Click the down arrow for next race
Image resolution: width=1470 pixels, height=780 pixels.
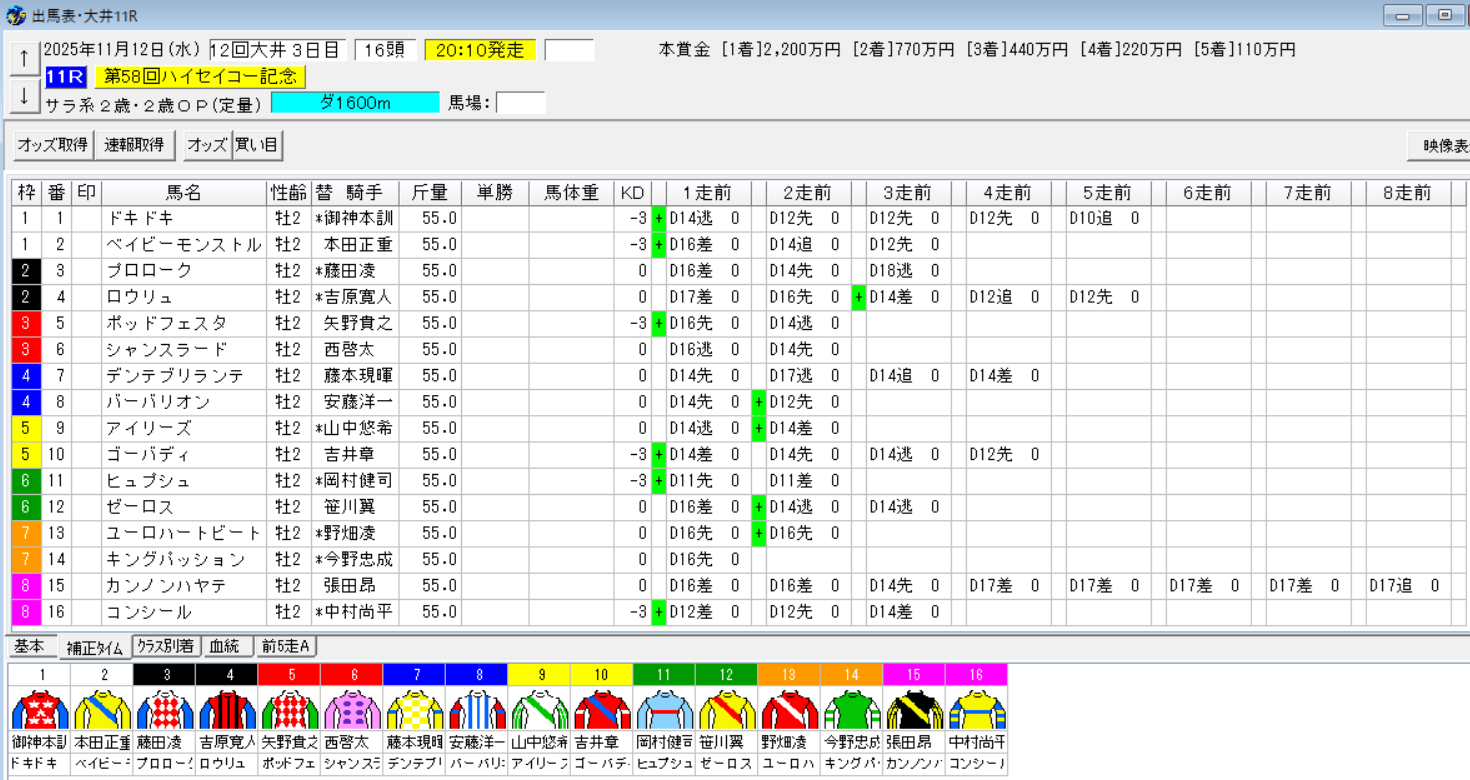point(24,97)
